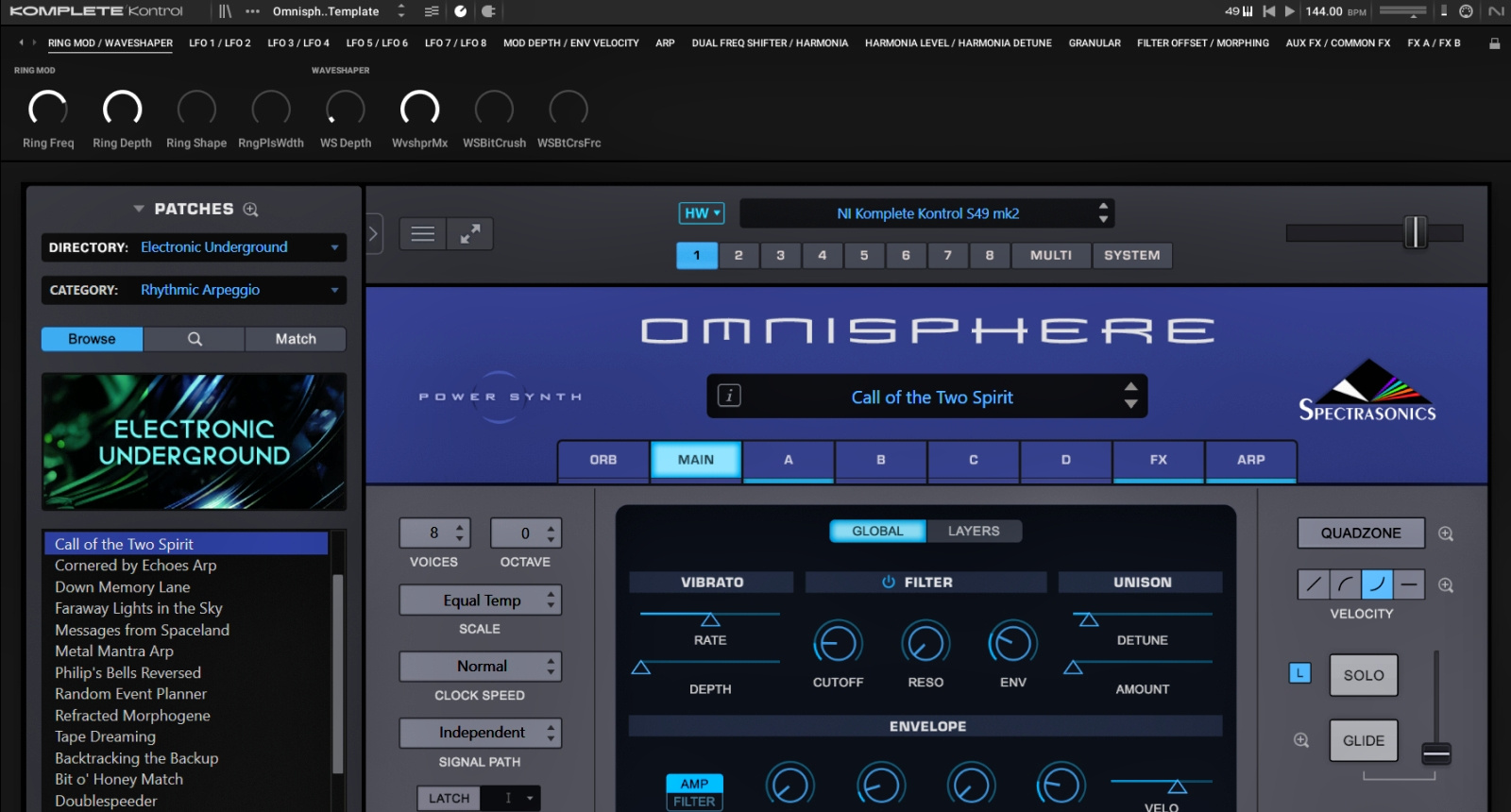Toggle the SOLO button
The height and width of the screenshot is (812, 1511).
point(1364,675)
